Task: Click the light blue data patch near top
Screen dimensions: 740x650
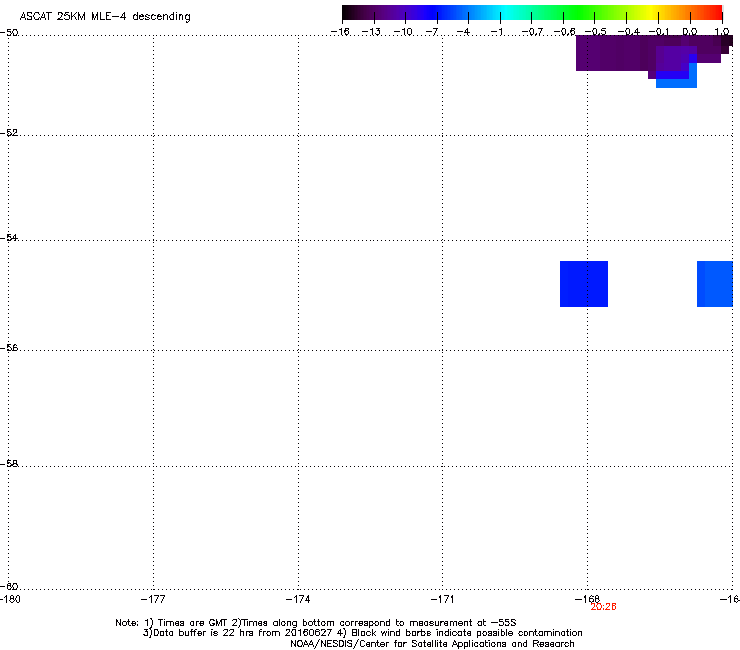Action: (677, 83)
